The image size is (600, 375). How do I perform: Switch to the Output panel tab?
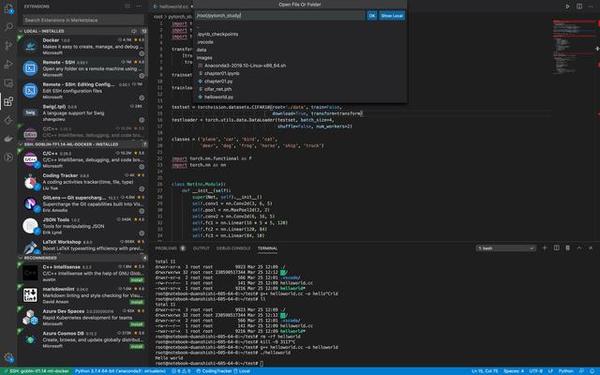coord(201,248)
